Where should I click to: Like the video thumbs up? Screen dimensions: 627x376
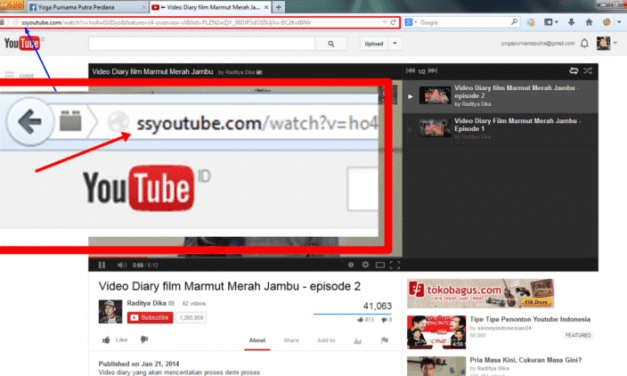106,340
